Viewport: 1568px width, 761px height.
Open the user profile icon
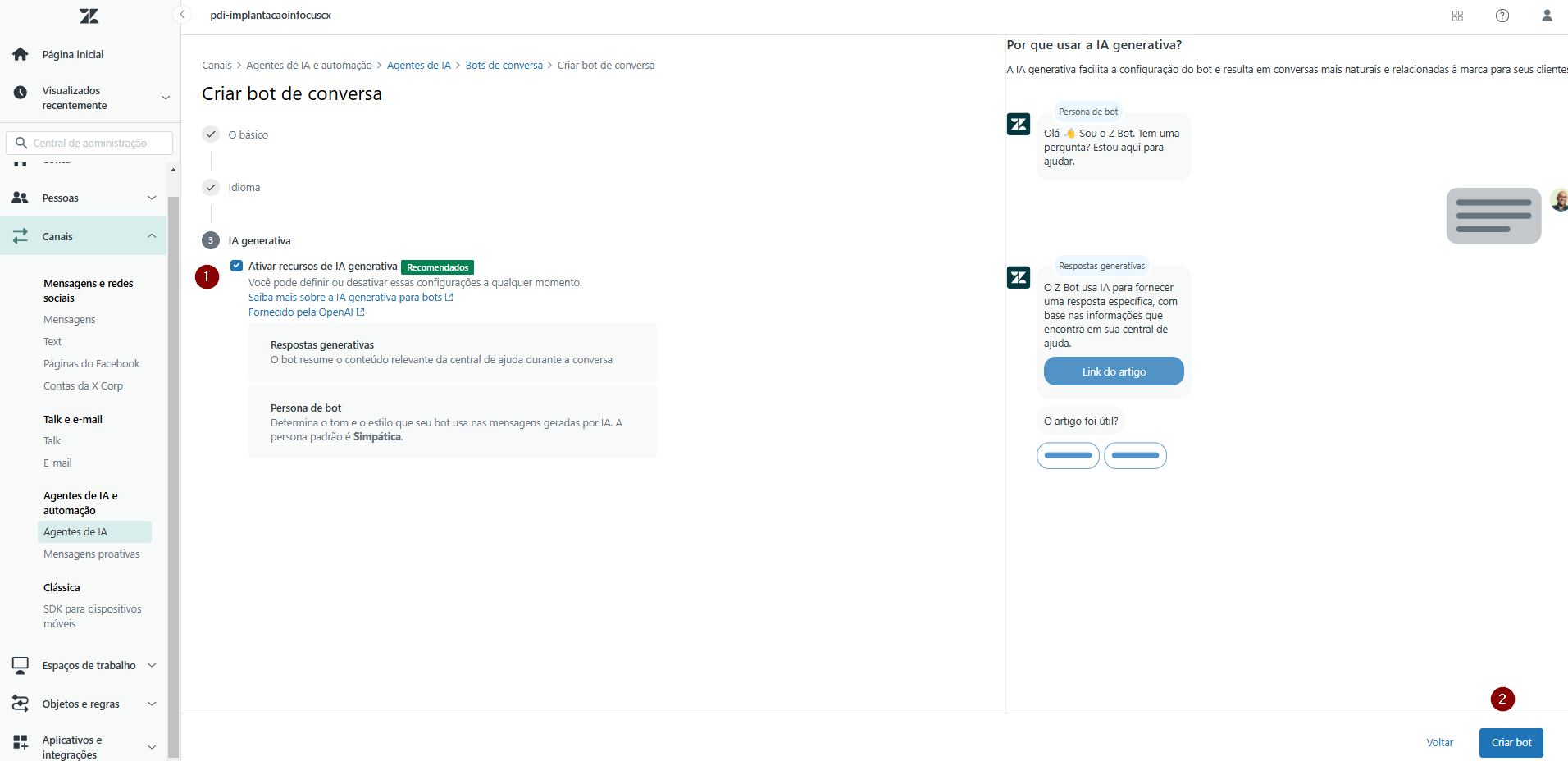point(1547,16)
